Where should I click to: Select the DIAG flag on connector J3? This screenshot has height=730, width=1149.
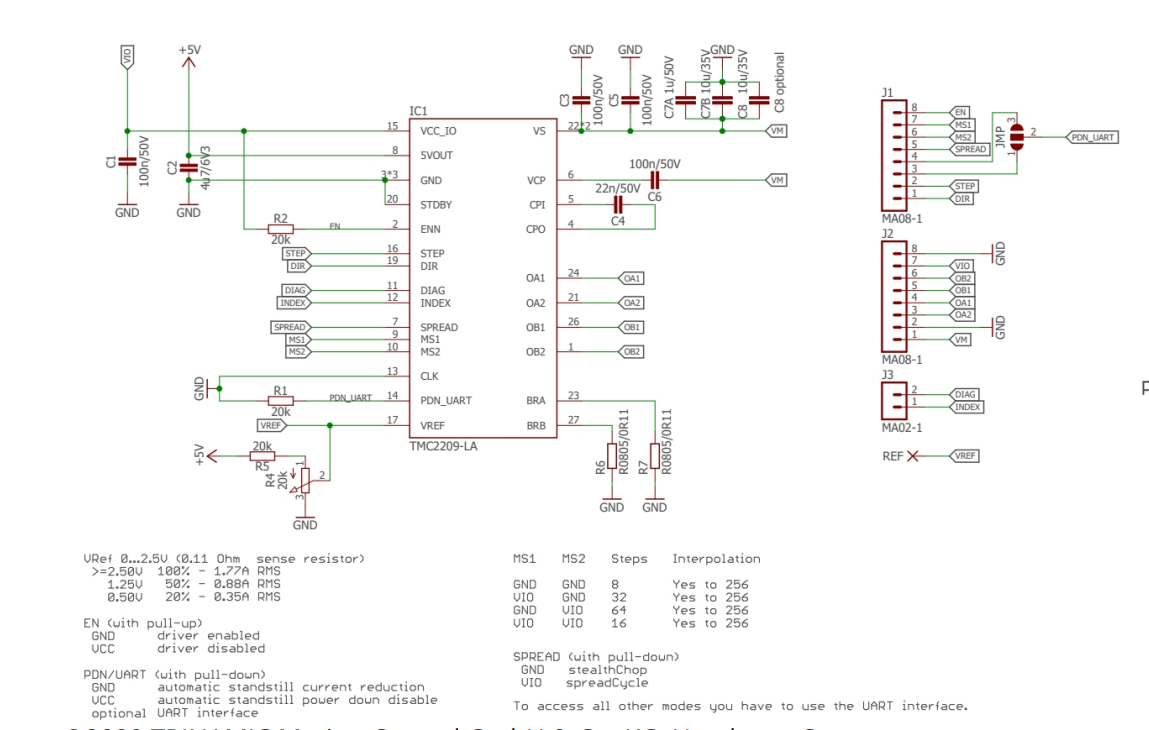click(x=964, y=394)
